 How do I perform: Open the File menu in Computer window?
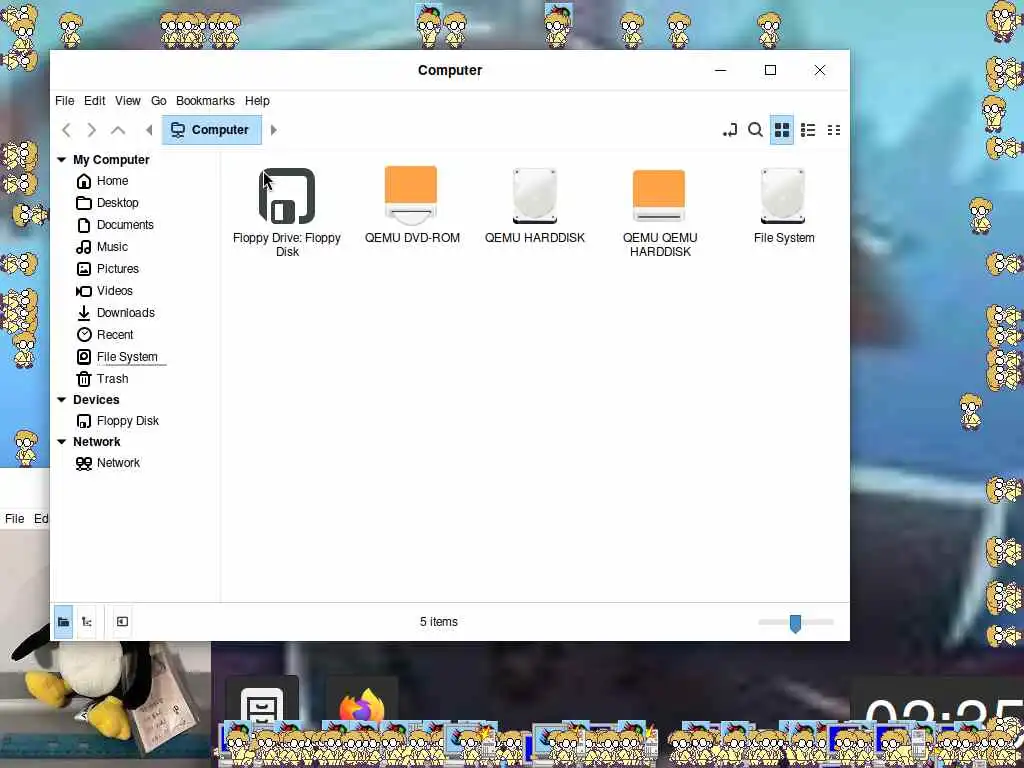[65, 101]
